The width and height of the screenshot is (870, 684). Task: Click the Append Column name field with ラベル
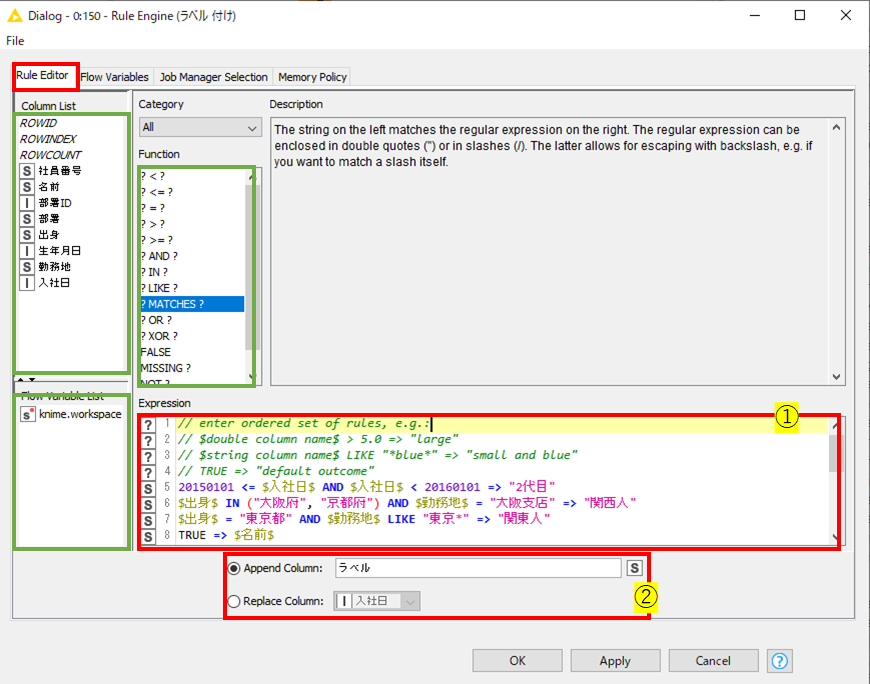click(x=478, y=568)
